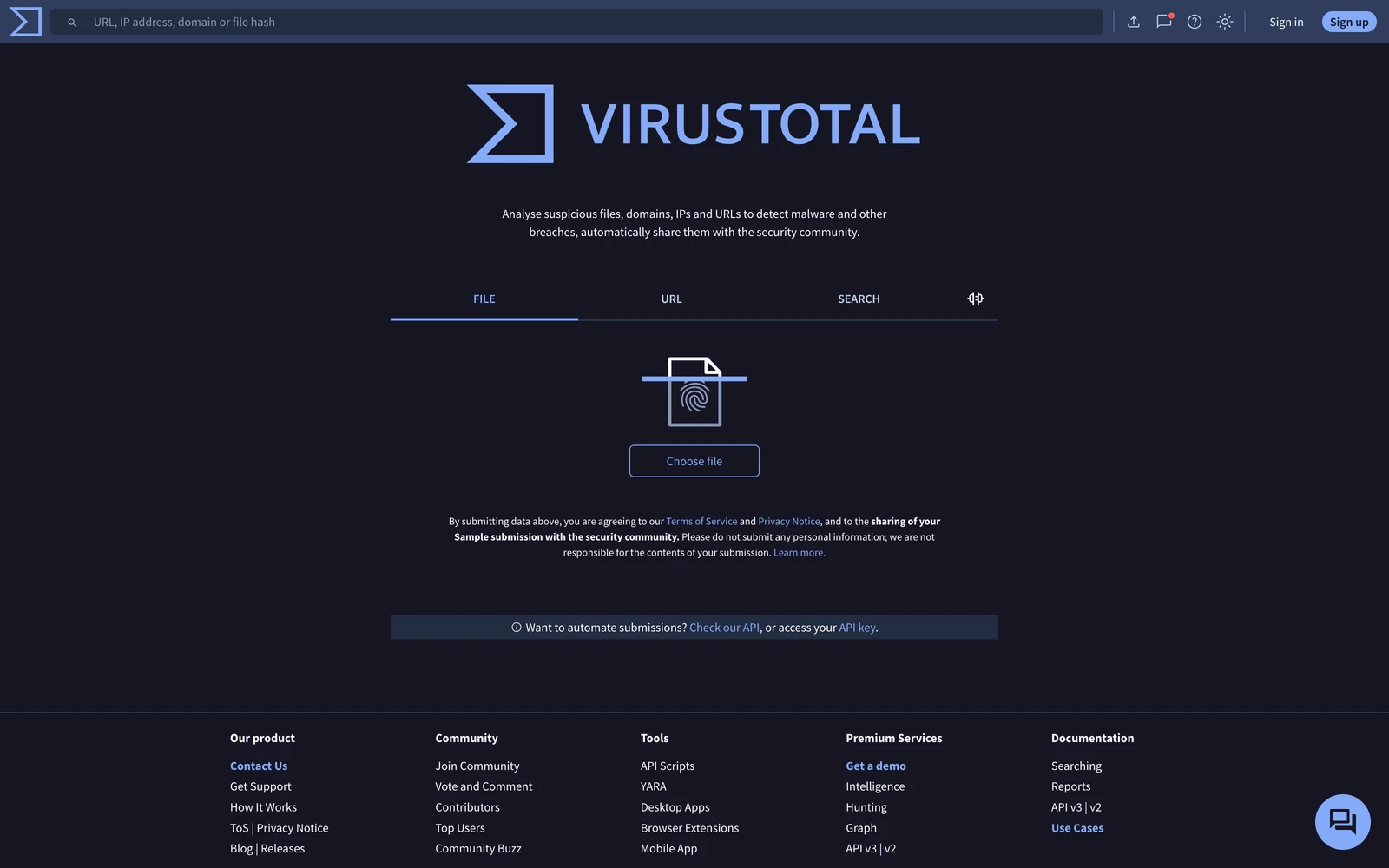Click Get a demo link
Screen dimensions: 1389x868
point(876,766)
